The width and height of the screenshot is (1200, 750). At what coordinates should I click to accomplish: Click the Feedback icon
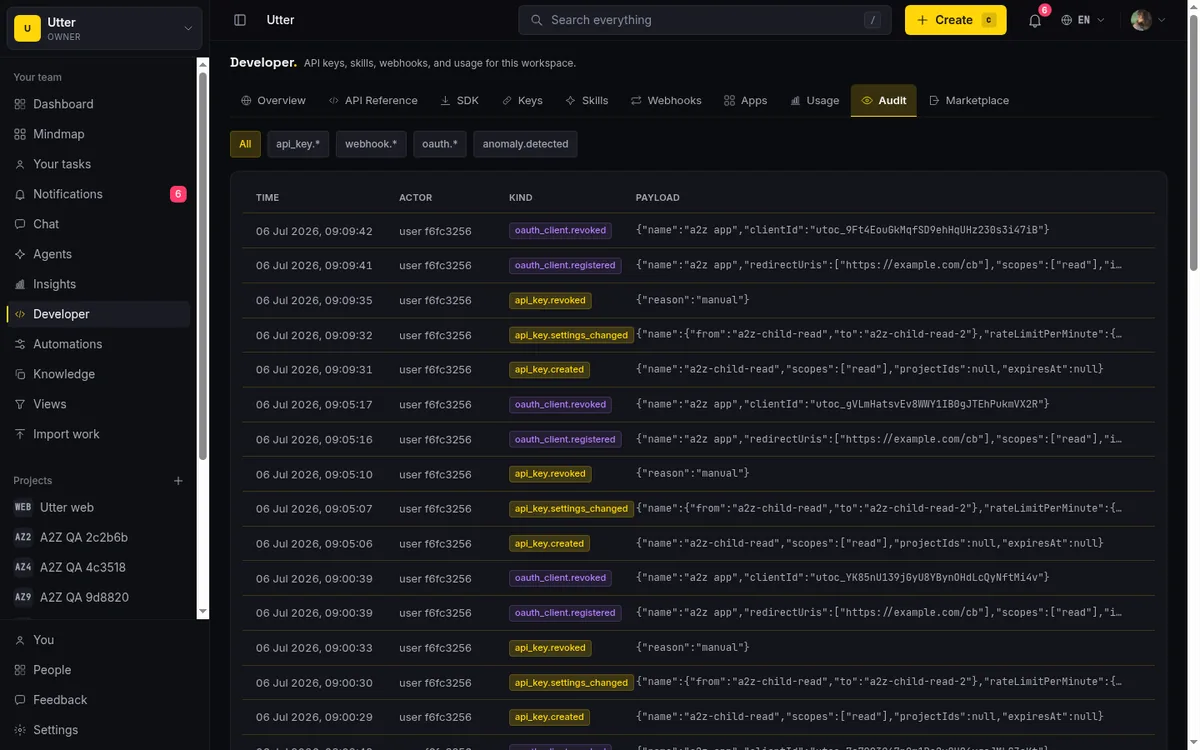point(20,700)
